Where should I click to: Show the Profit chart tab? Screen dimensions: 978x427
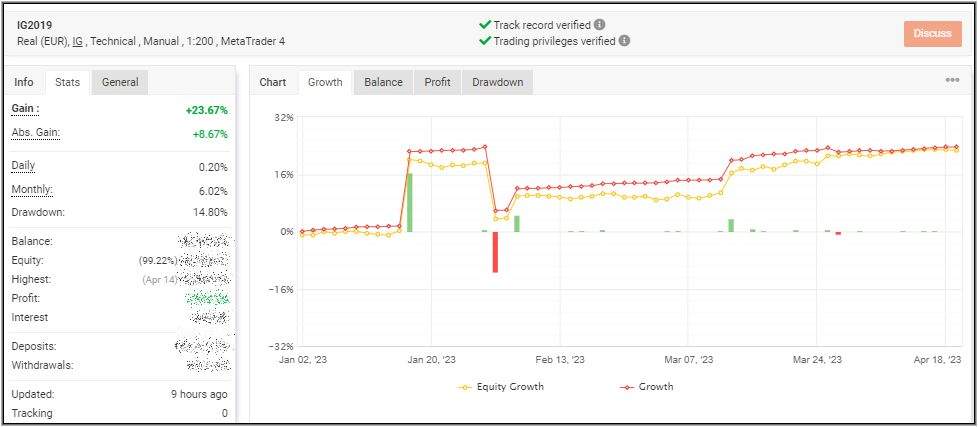(437, 82)
